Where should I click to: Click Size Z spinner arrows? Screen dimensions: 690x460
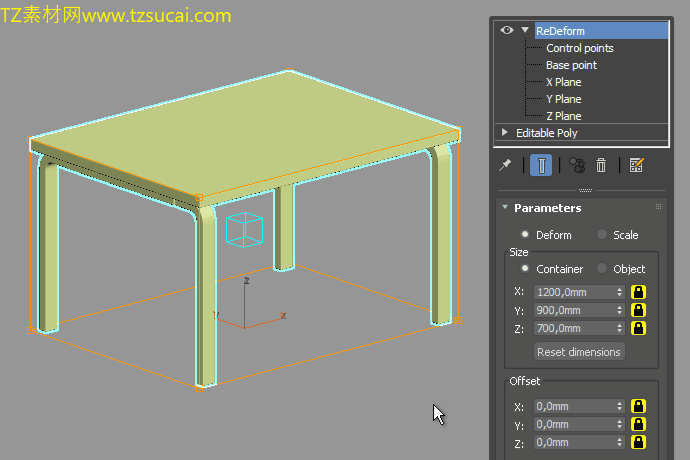point(620,328)
